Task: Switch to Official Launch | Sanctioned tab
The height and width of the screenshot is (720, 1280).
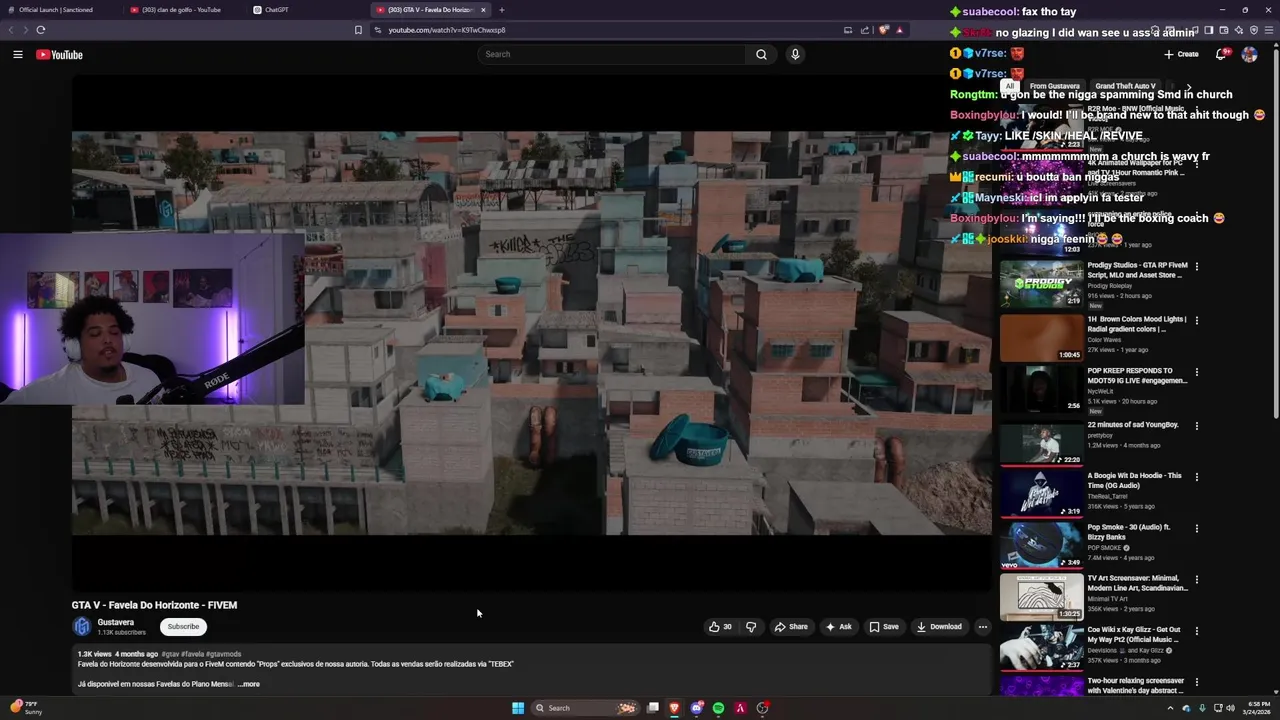Action: (56, 10)
